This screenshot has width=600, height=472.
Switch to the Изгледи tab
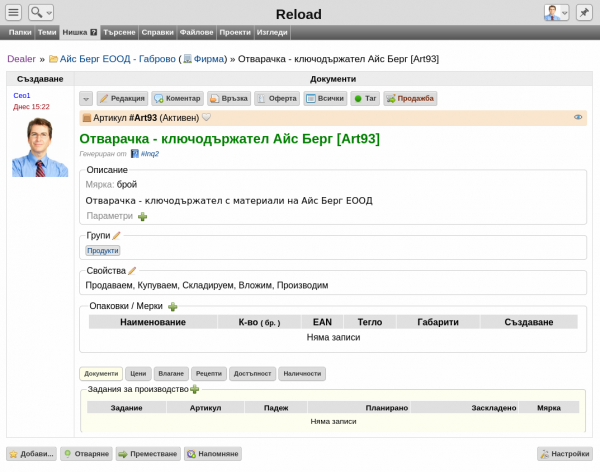[x=272, y=33]
